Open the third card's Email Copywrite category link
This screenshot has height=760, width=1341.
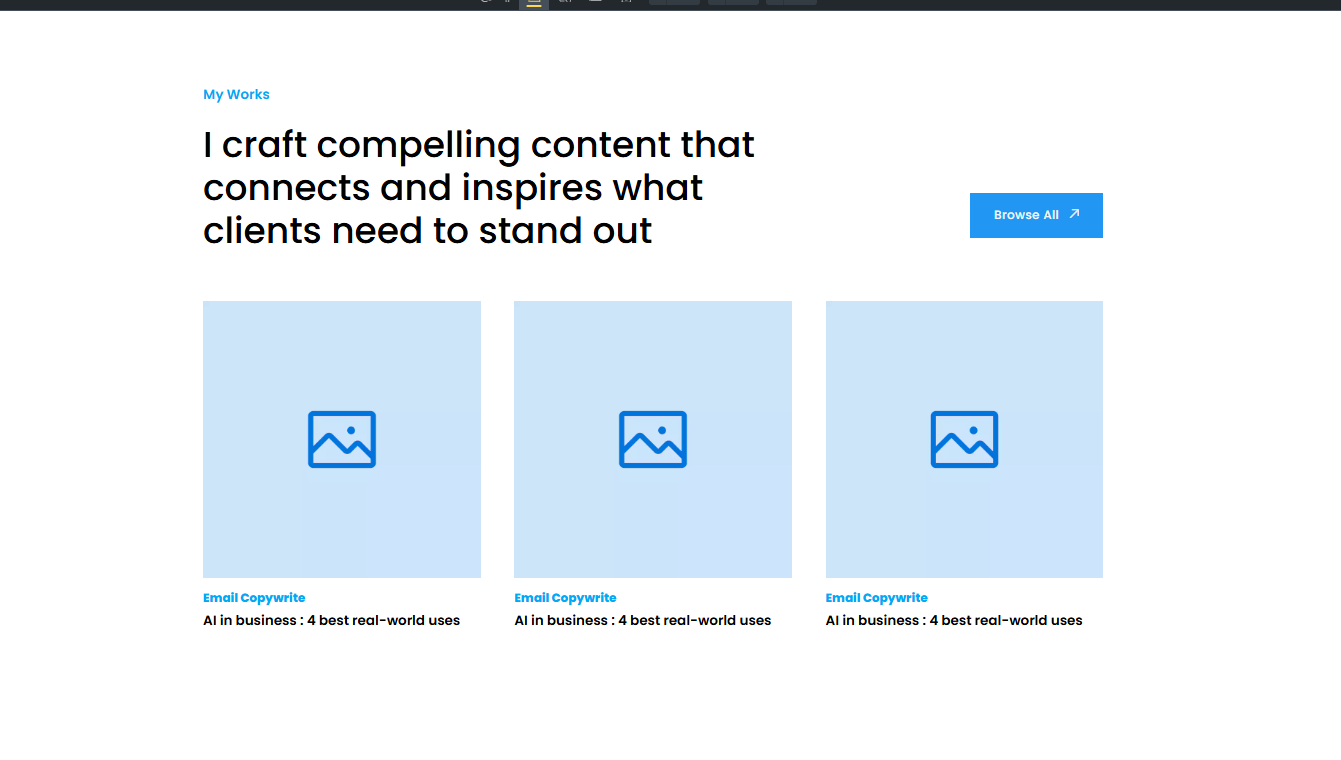[876, 598]
